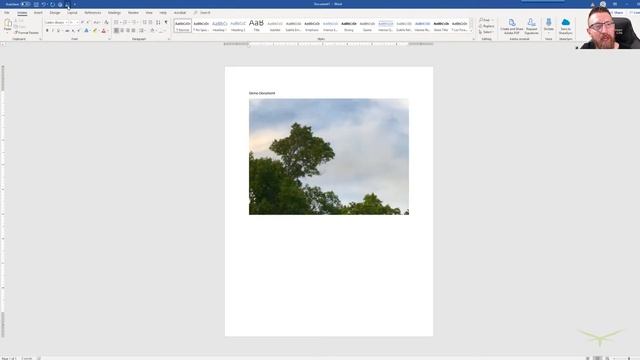640x360 pixels.
Task: Switch to the Insert tab
Action: pyautogui.click(x=38, y=13)
